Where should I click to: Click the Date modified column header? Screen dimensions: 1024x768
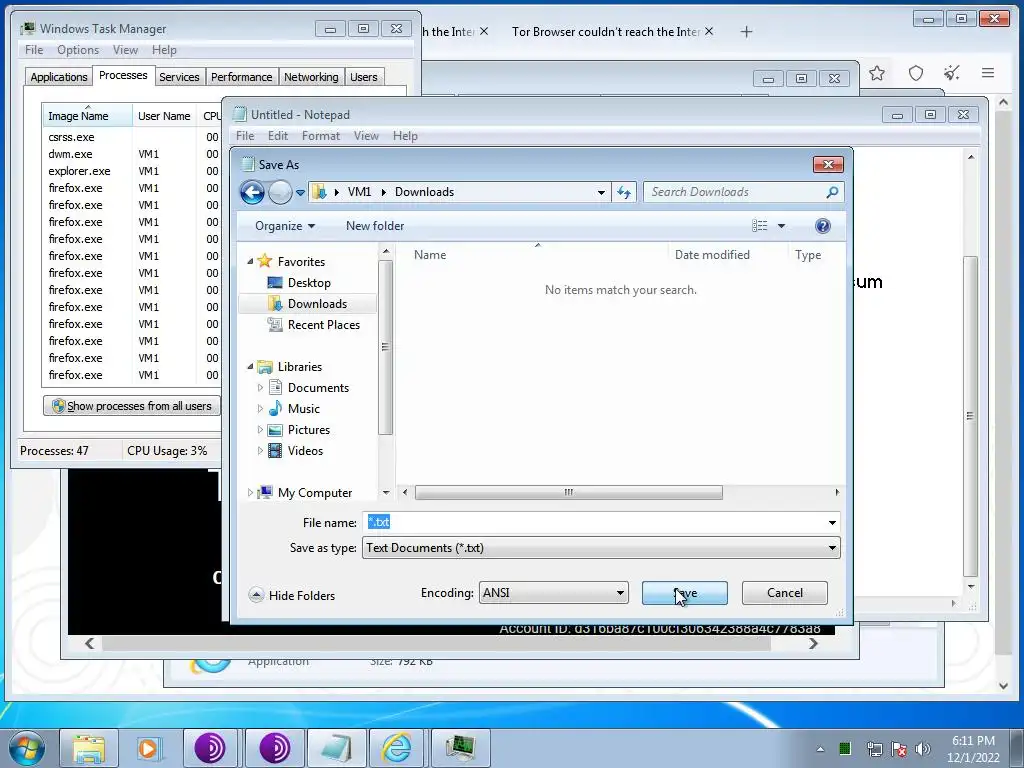[712, 255]
